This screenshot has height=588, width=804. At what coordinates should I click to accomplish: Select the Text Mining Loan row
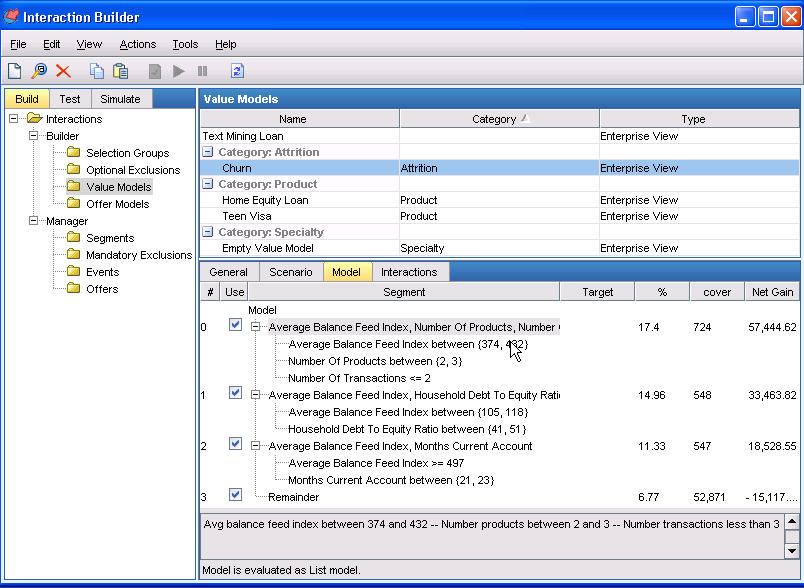point(499,136)
